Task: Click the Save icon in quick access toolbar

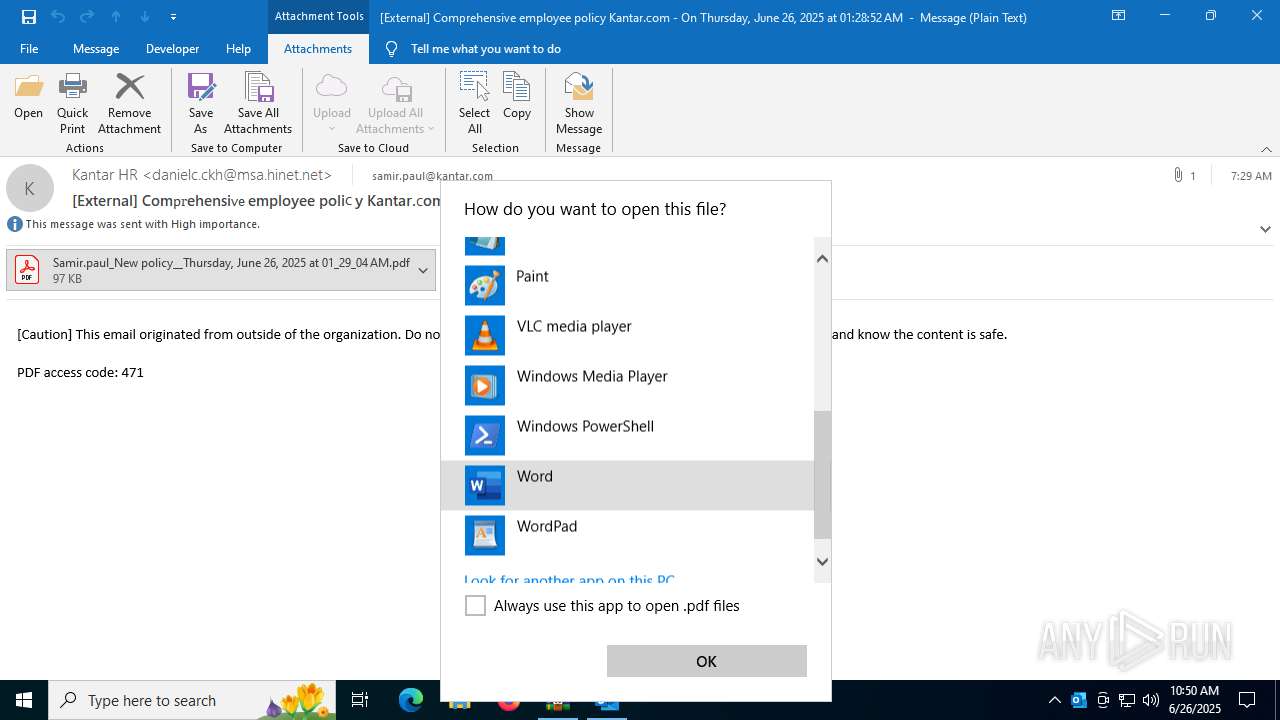Action: 29,16
